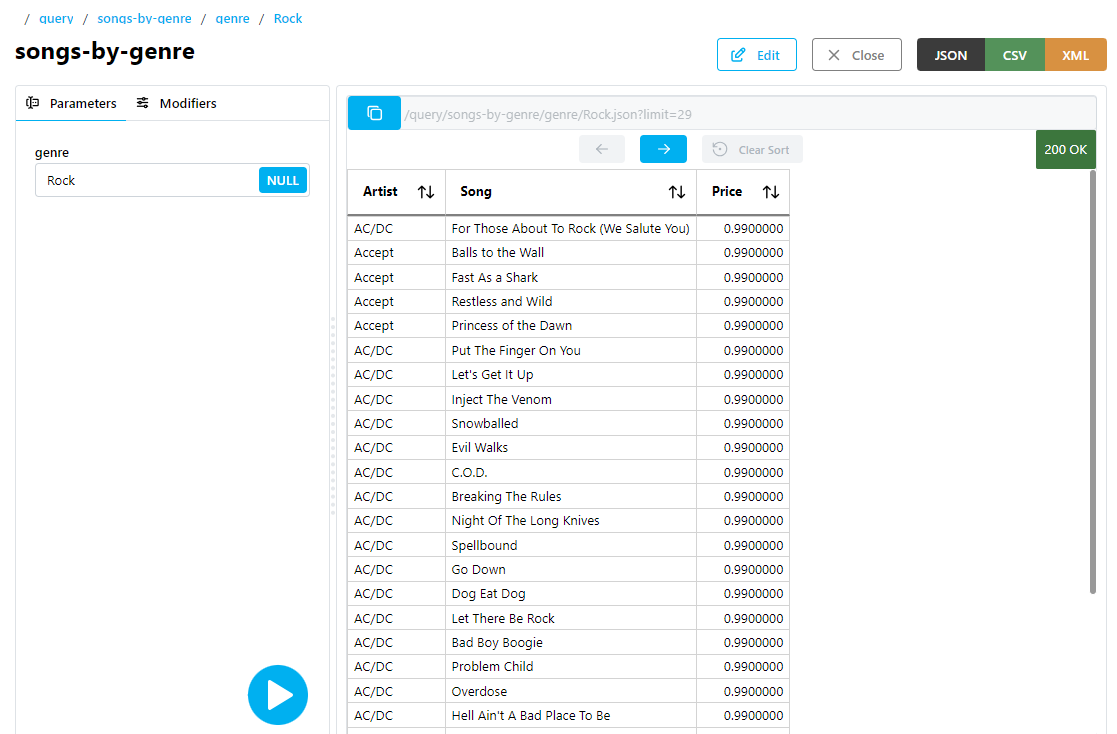
Task: Select the 'Fast As a Shark' cell
Action: (x=571, y=277)
